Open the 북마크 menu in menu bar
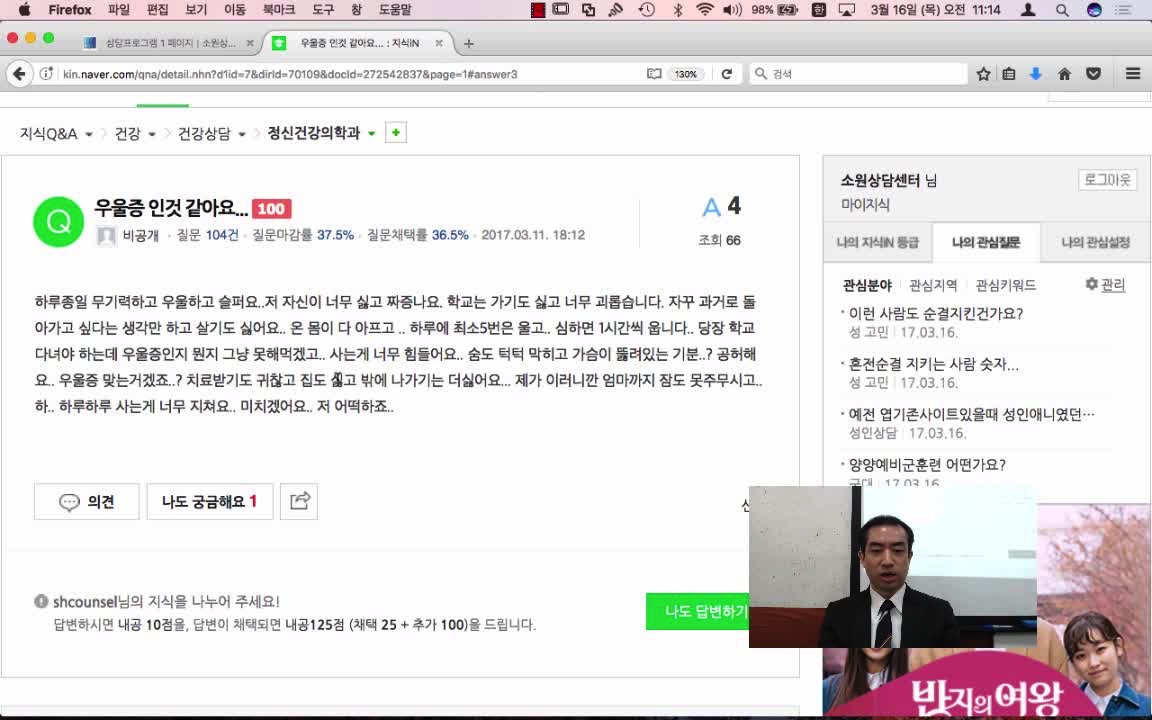The height and width of the screenshot is (720, 1152). point(279,10)
